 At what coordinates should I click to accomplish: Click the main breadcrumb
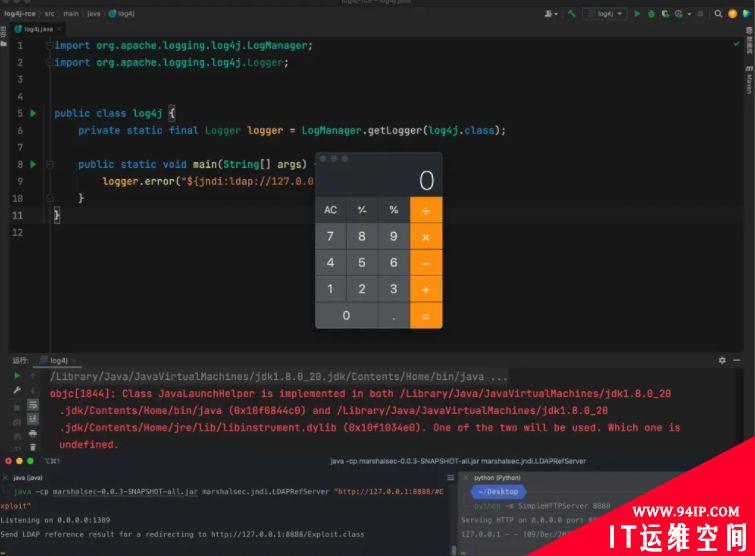(71, 13)
